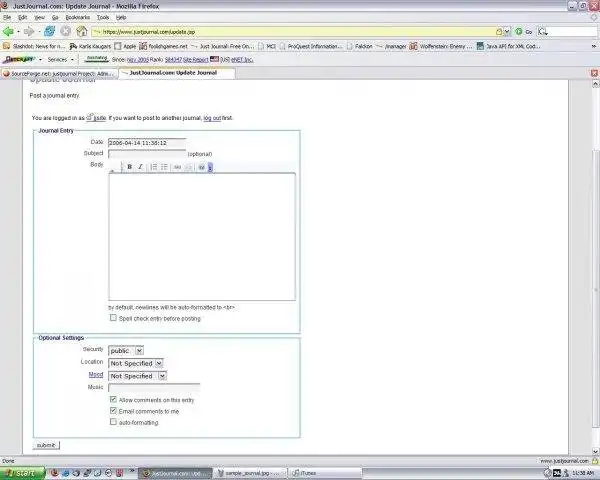Reload the page with the Refresh icon
The height and width of the screenshot is (480, 600).
49,31
